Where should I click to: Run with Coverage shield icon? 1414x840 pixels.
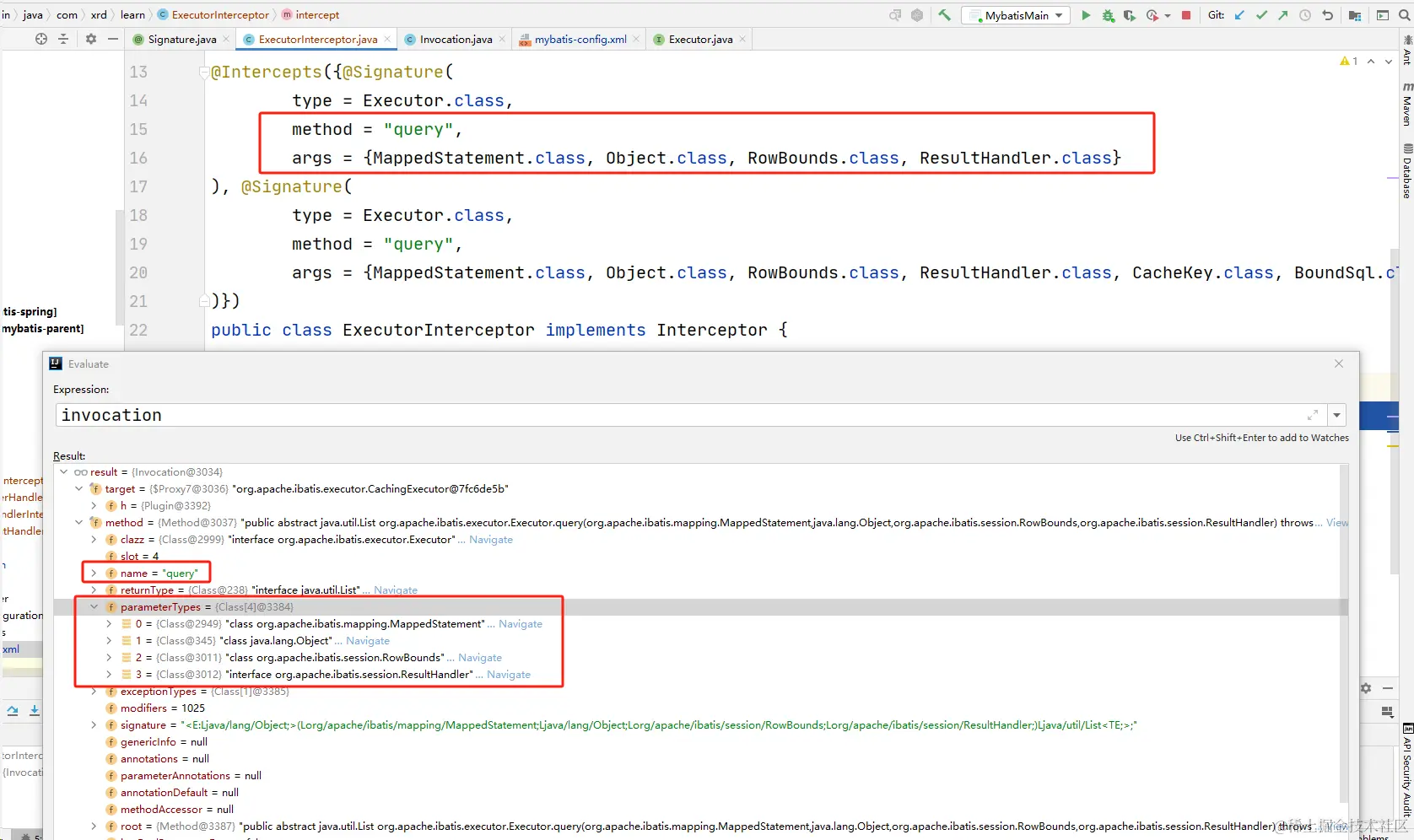tap(1129, 15)
